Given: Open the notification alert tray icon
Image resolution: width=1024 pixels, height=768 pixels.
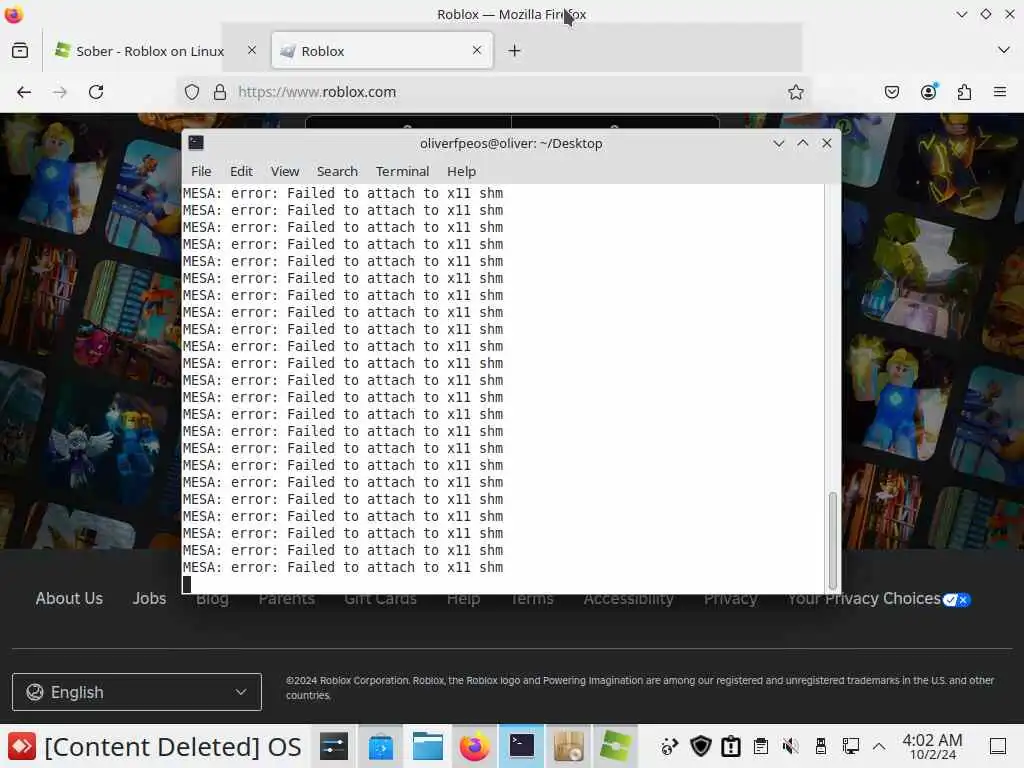Looking at the screenshot, I should coord(731,746).
